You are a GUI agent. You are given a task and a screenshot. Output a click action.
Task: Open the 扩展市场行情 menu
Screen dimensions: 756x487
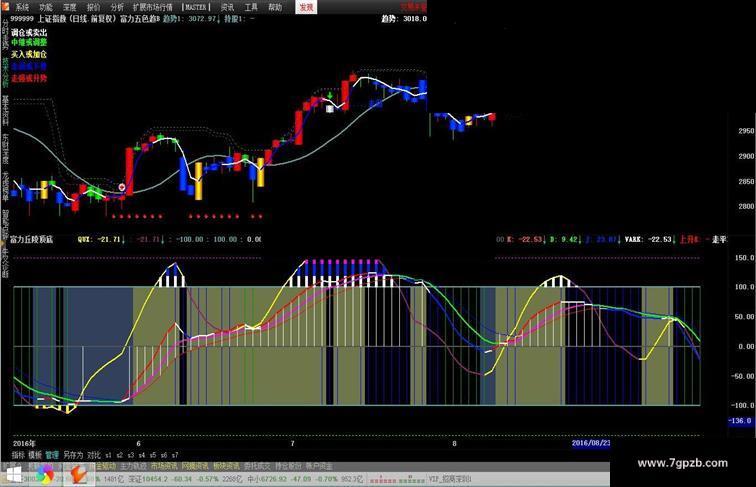point(152,7)
